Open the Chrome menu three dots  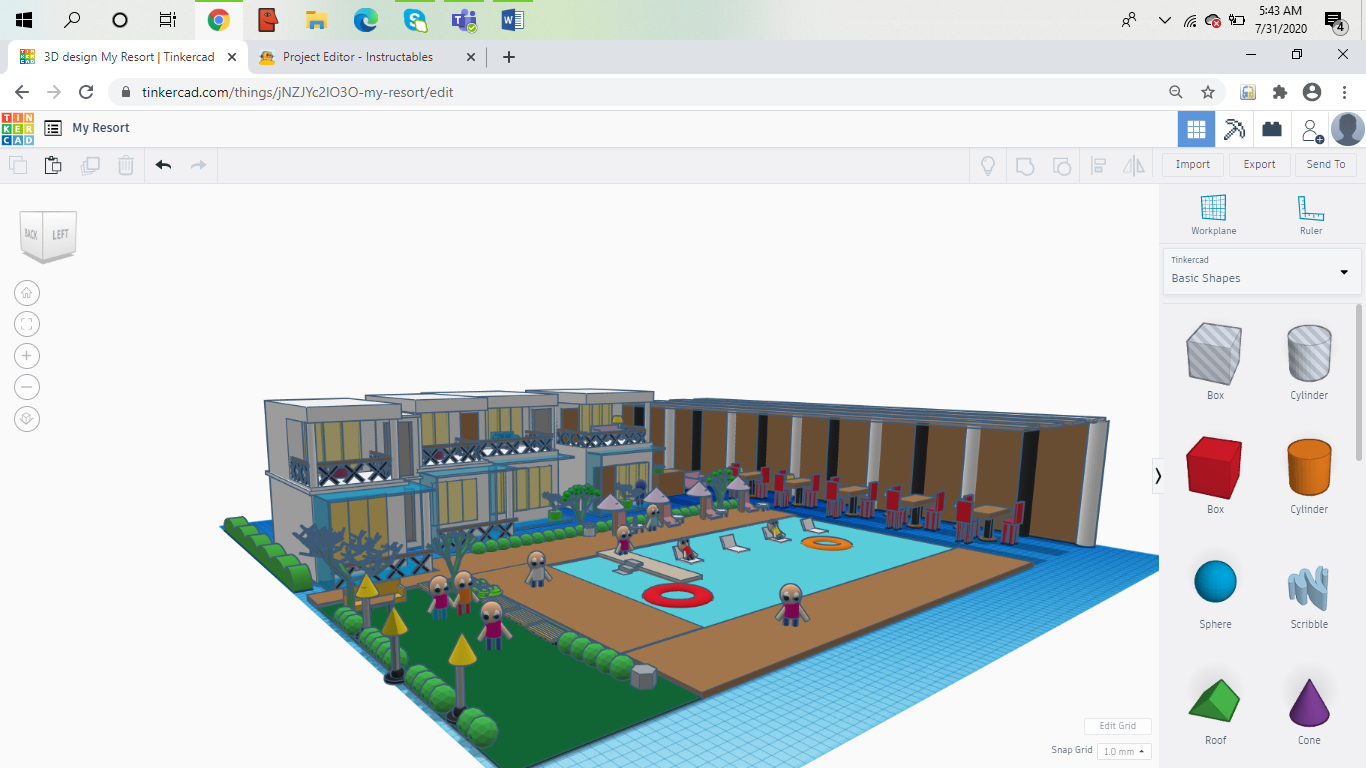click(1345, 92)
